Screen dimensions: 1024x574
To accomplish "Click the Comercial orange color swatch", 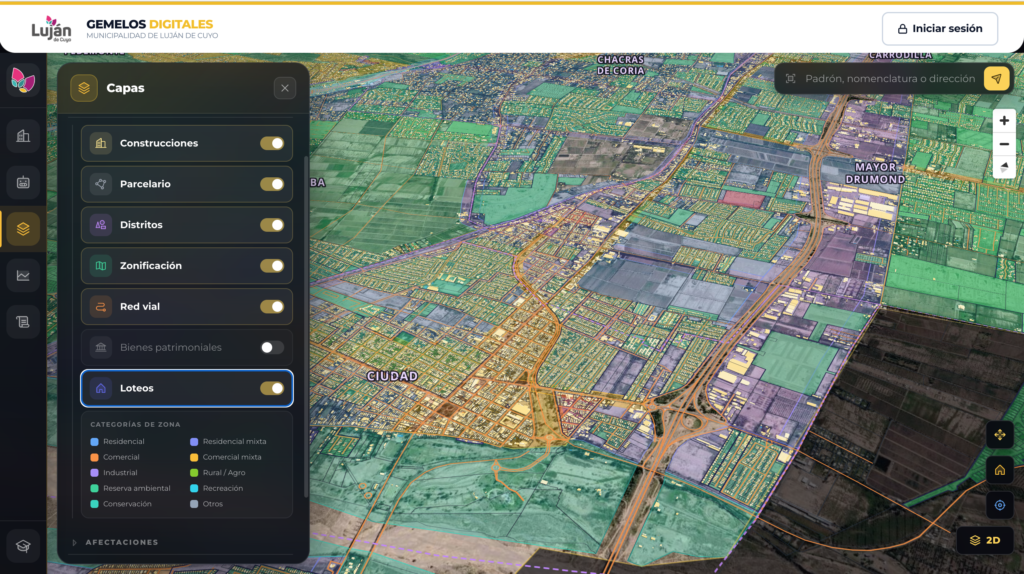I will coord(95,457).
